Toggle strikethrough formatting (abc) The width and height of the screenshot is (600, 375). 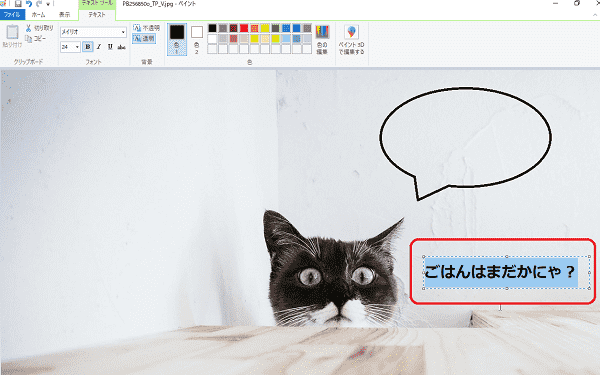[121, 47]
